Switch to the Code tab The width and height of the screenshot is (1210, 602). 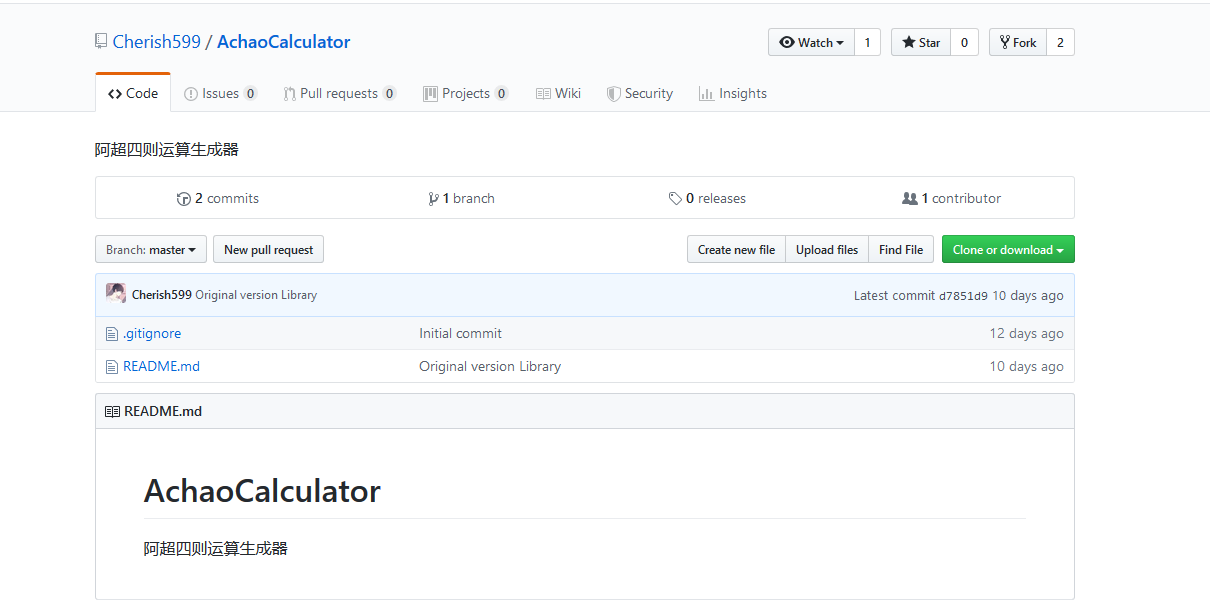click(x=133, y=93)
